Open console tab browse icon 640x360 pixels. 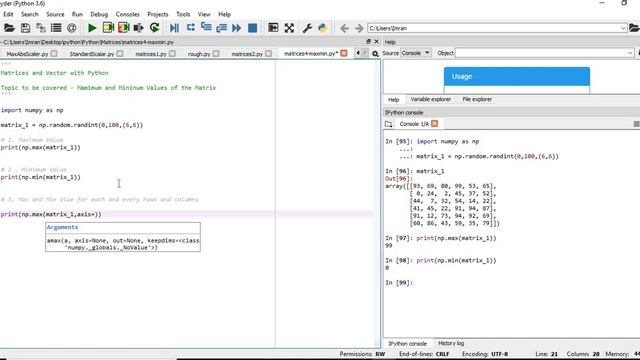pyautogui.click(x=388, y=124)
